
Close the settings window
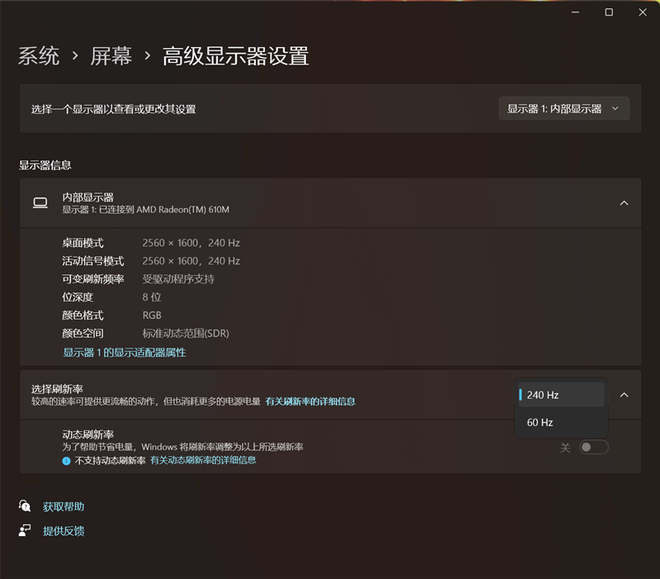coord(641,12)
